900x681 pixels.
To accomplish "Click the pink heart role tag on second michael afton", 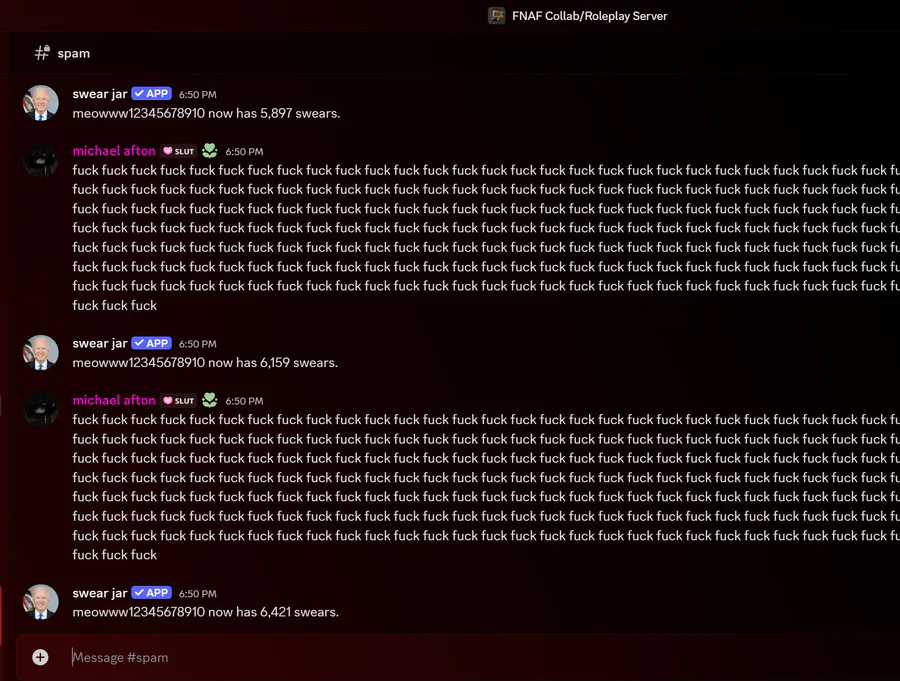I will point(179,400).
